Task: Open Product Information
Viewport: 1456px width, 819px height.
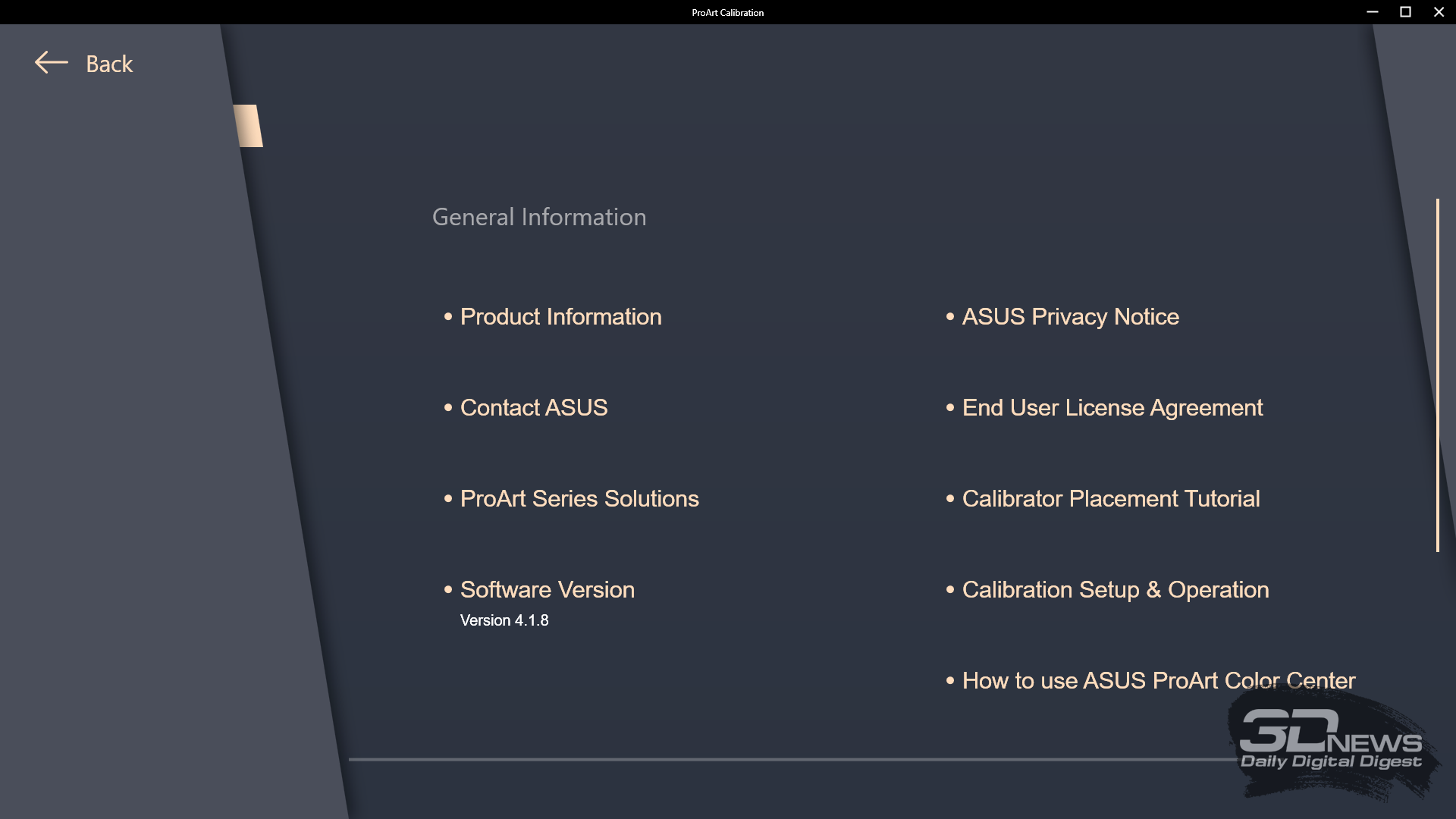Action: 560,316
